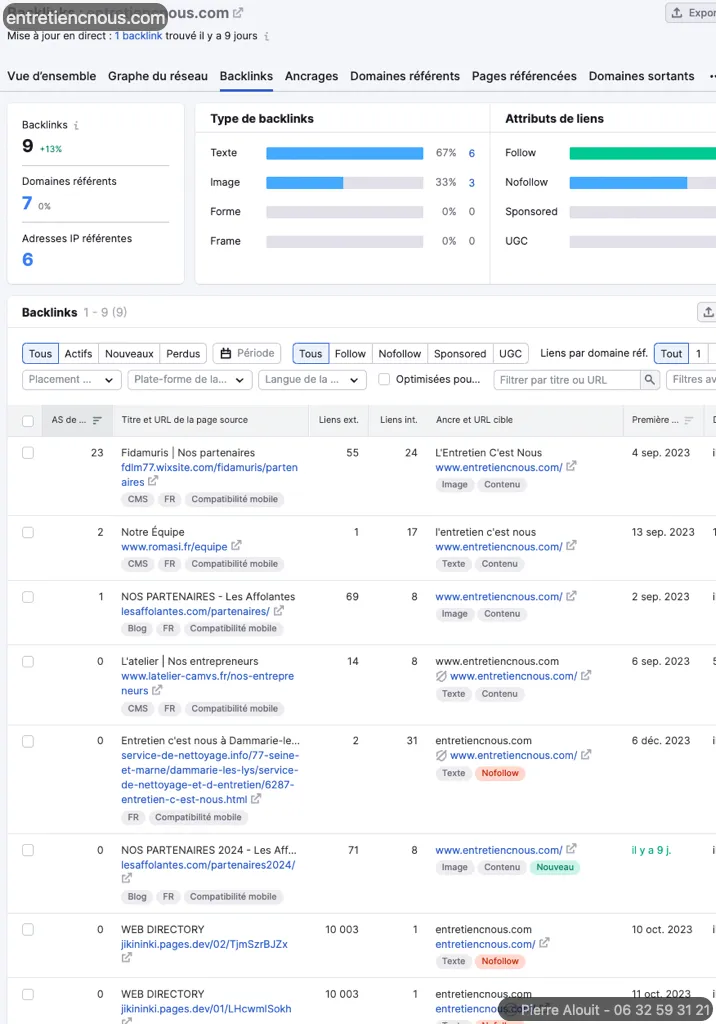The image size is (716, 1024).
Task: Open the Plate-forme de la dropdown
Action: [x=189, y=380]
